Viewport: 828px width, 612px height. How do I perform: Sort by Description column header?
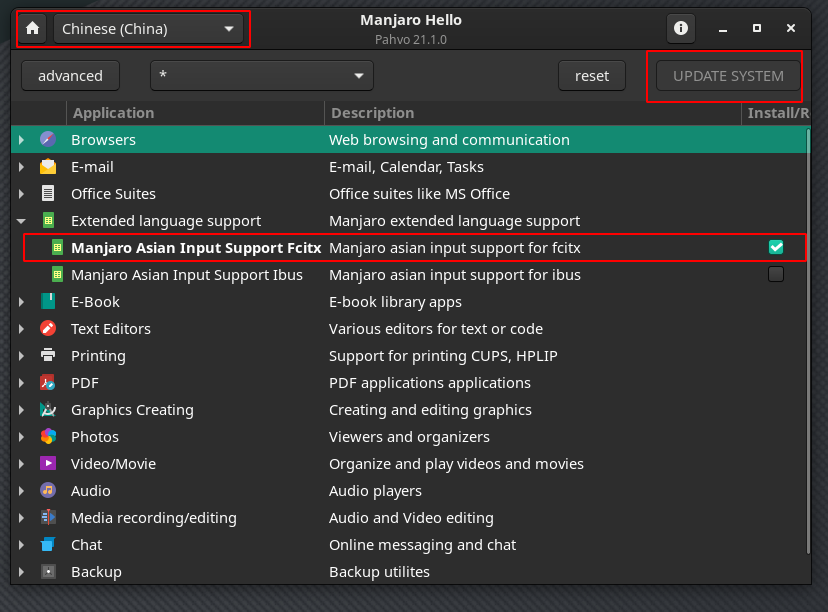(532, 112)
